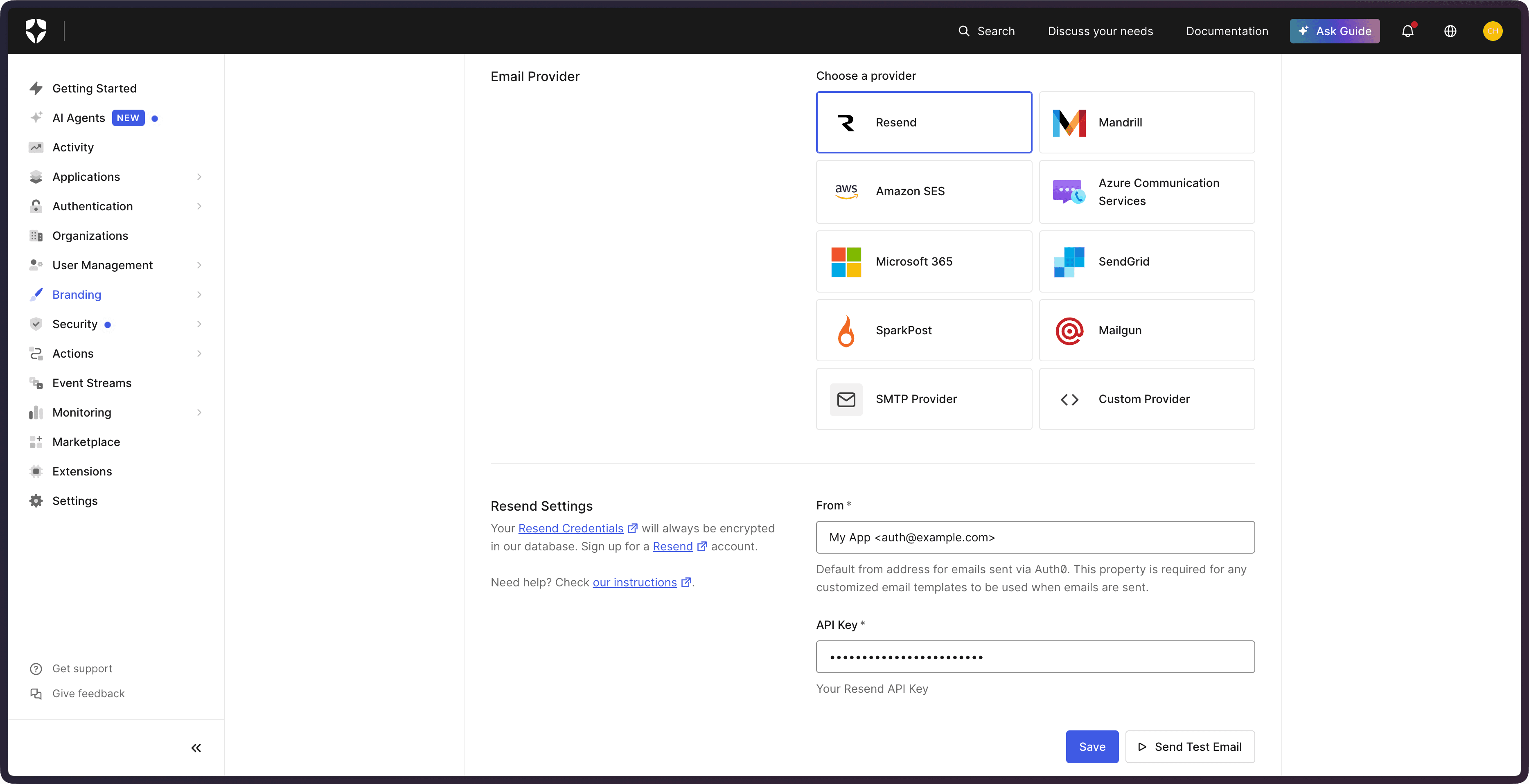Screen dimensions: 1529x784
Task: Click the Custom Provider code brackets icon
Action: click(1069, 399)
